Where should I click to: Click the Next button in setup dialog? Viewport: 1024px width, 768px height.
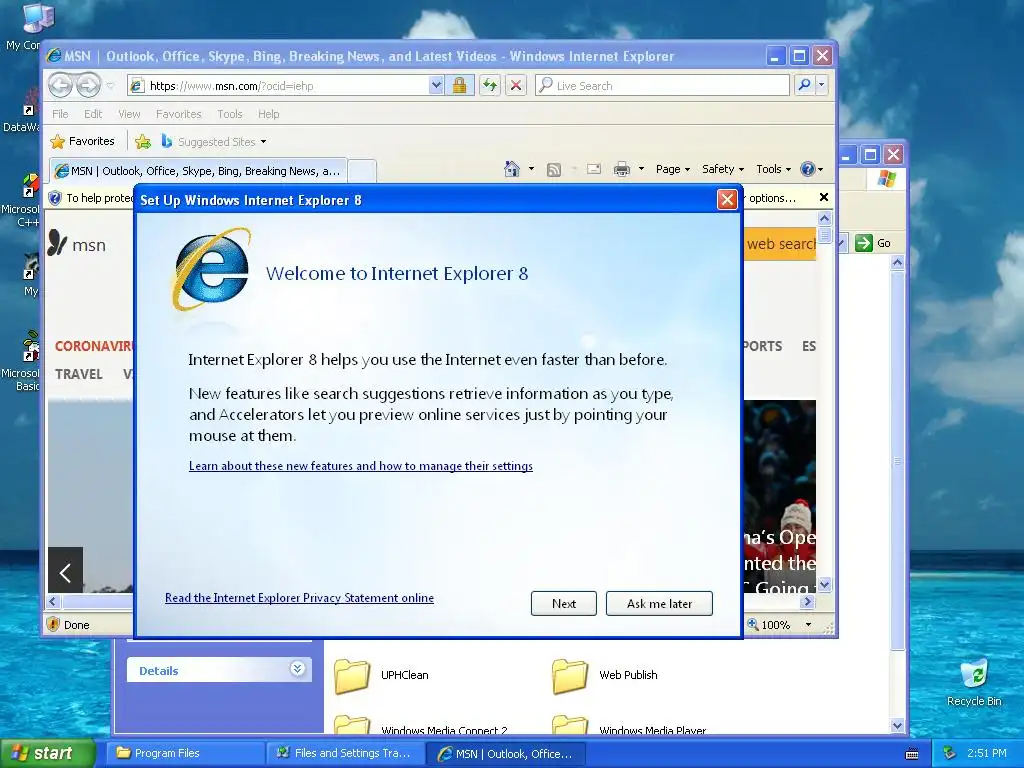point(564,603)
